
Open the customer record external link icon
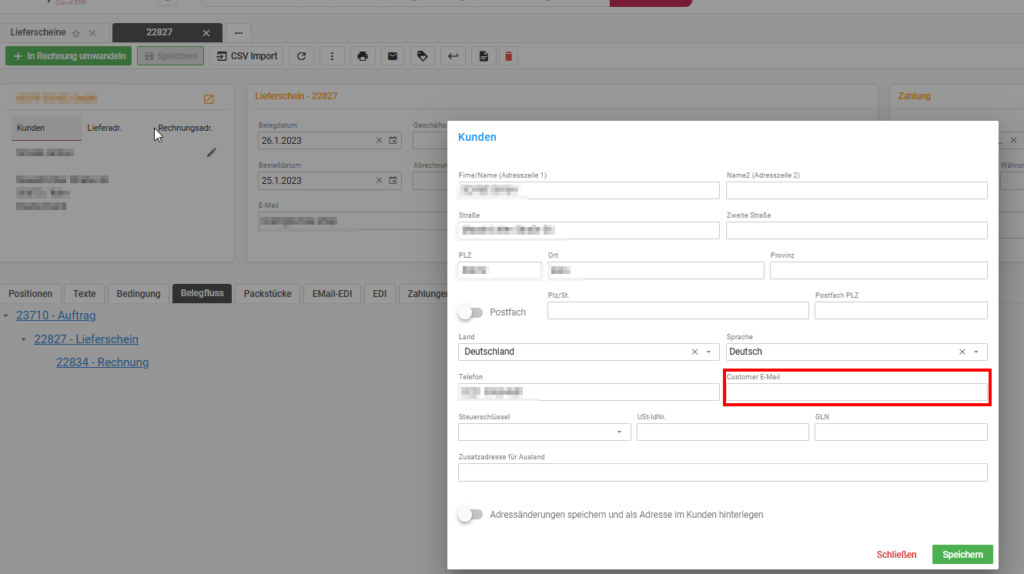pos(209,99)
